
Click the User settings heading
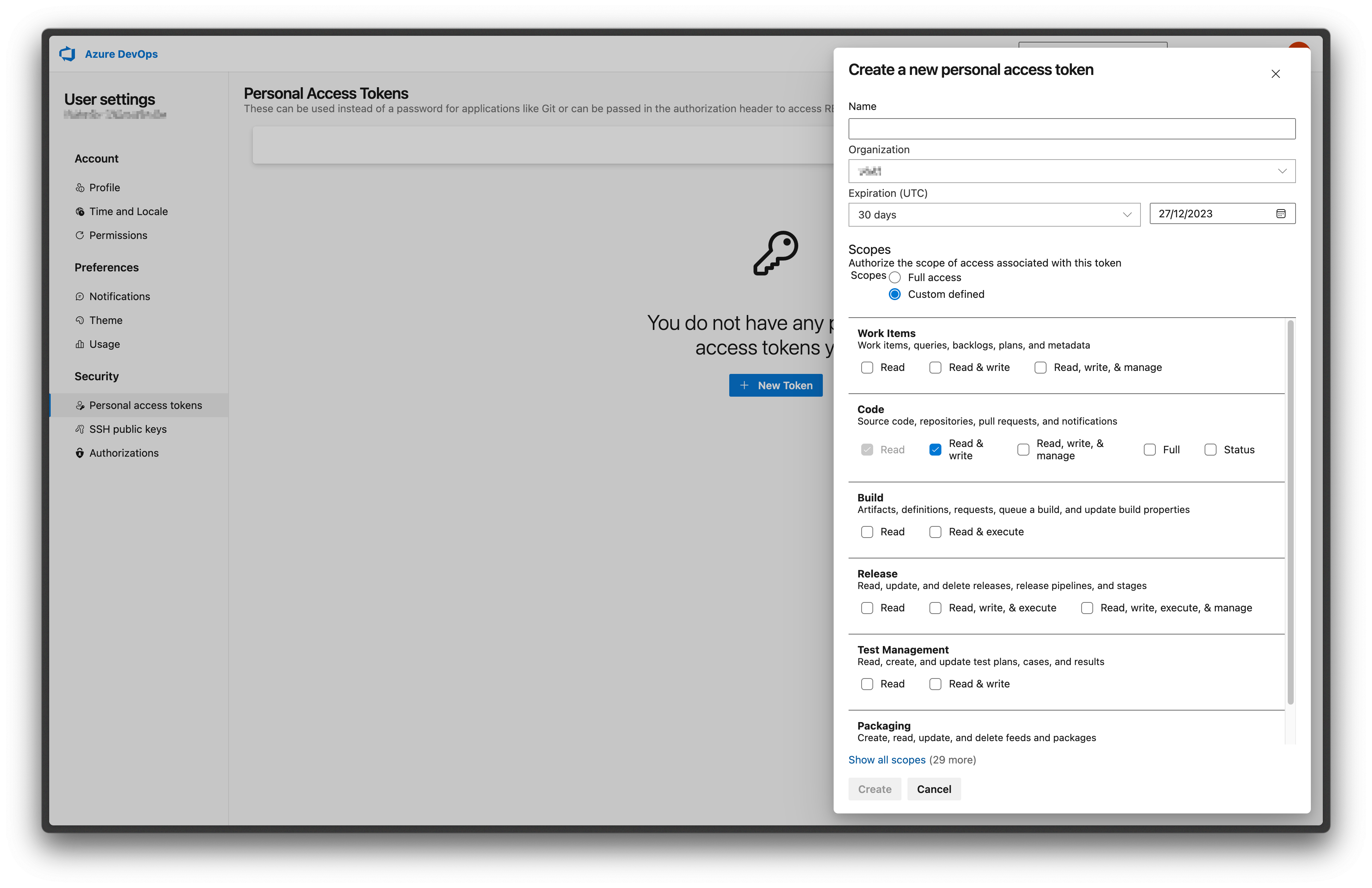(x=110, y=99)
